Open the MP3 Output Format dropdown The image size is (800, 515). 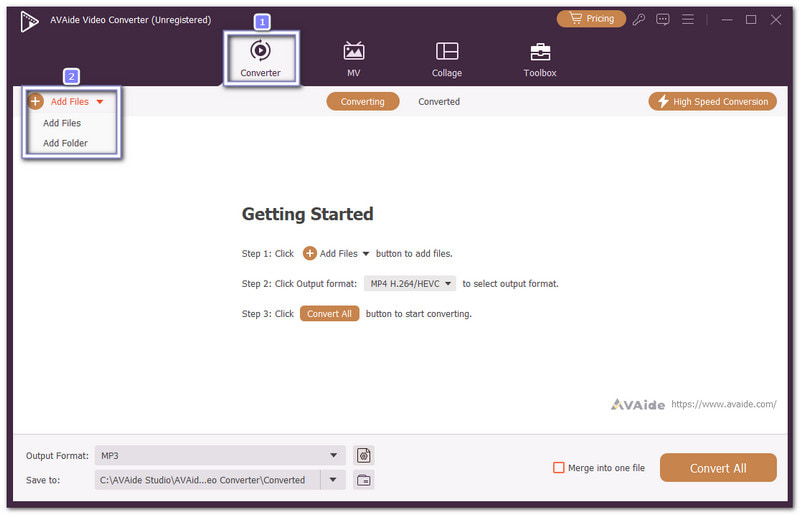220,455
